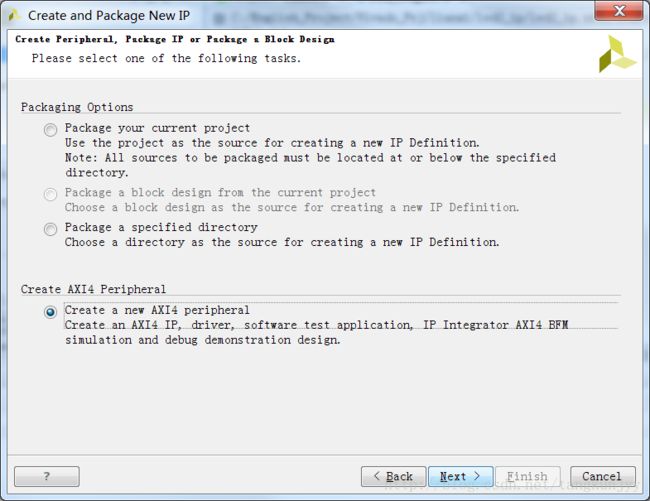
Task: Click the 'Packaging Options' section heading
Action: pyautogui.click(x=77, y=107)
